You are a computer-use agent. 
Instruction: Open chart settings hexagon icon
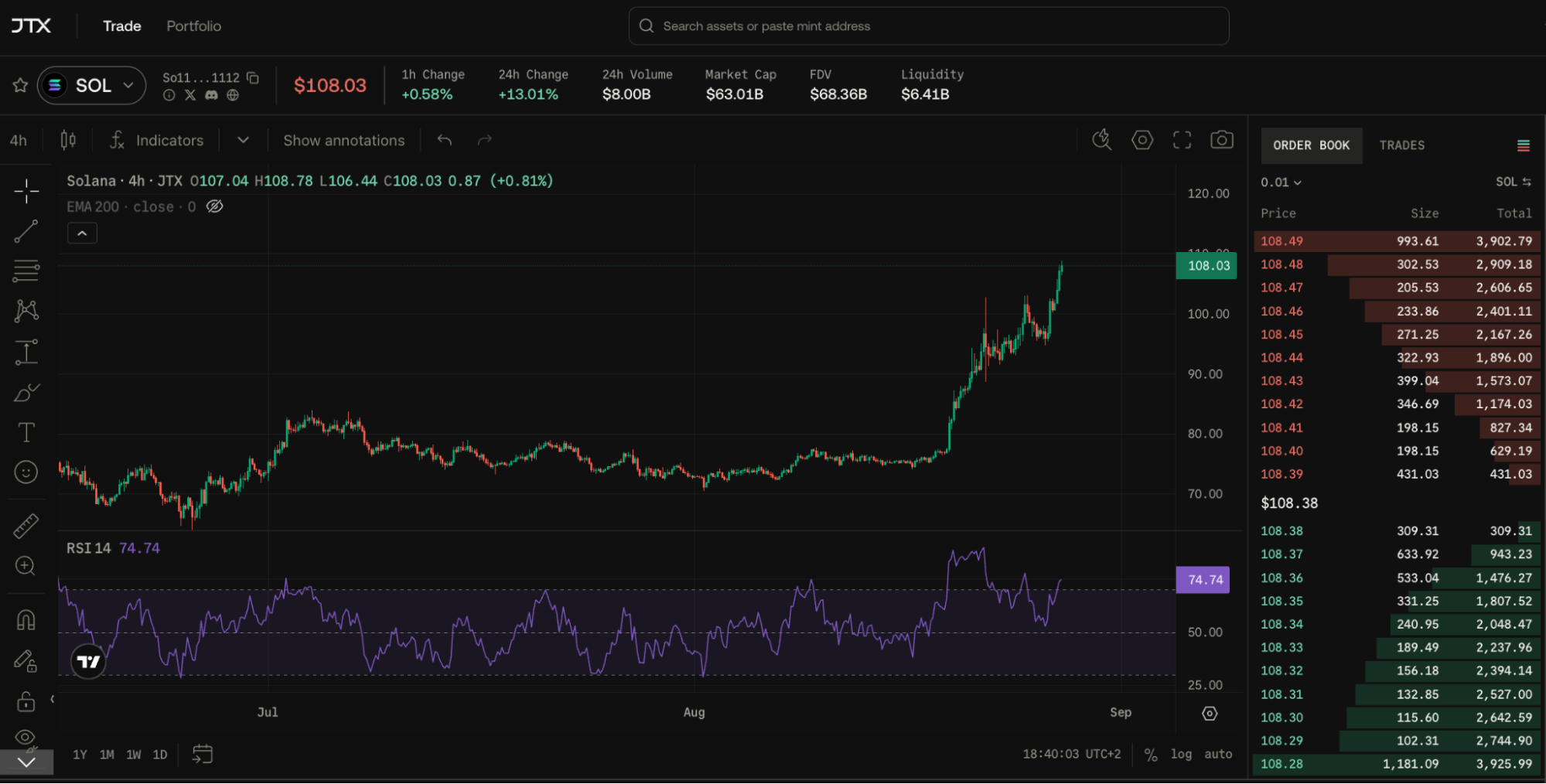(1142, 140)
